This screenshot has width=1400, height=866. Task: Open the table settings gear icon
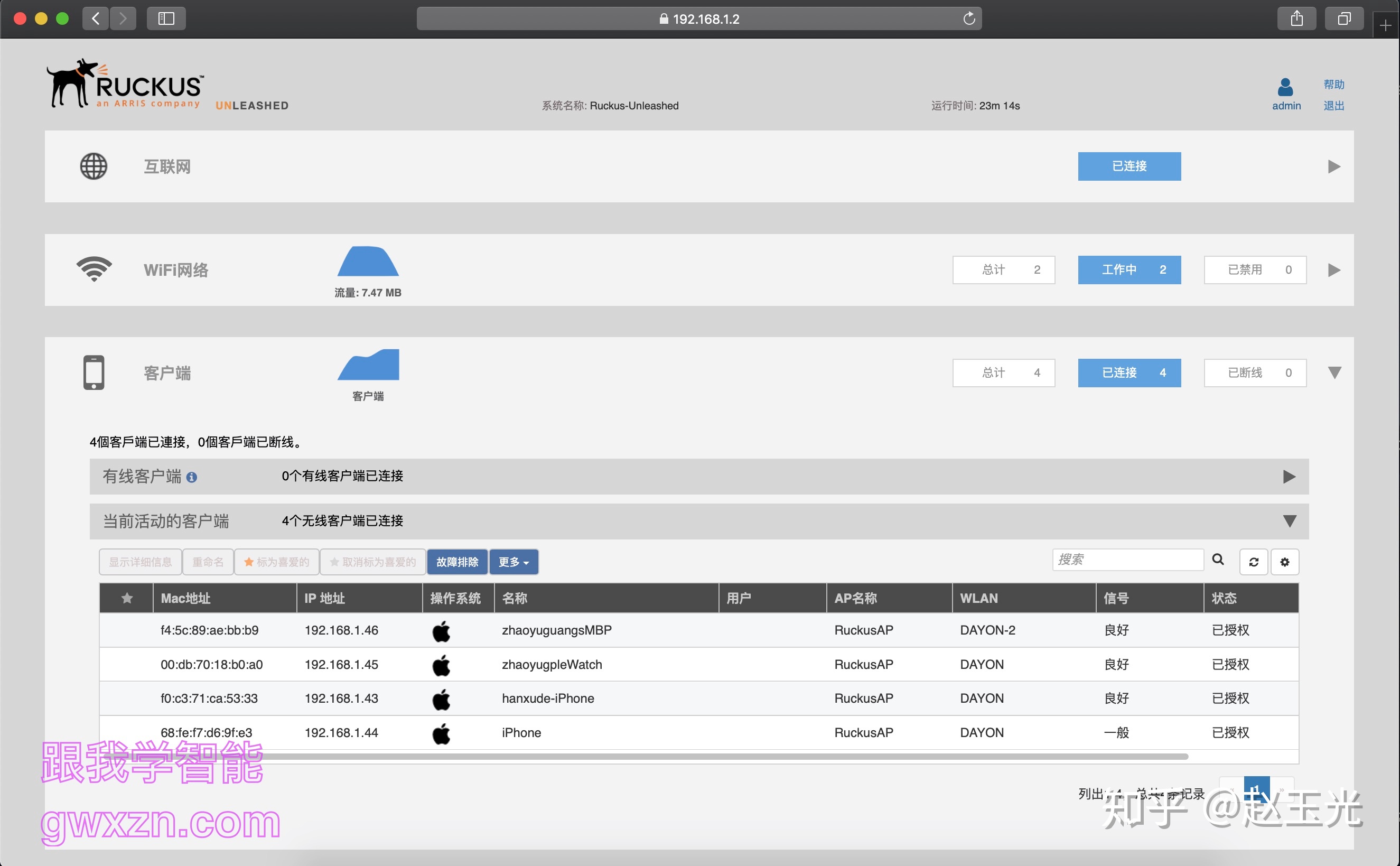point(1284,562)
